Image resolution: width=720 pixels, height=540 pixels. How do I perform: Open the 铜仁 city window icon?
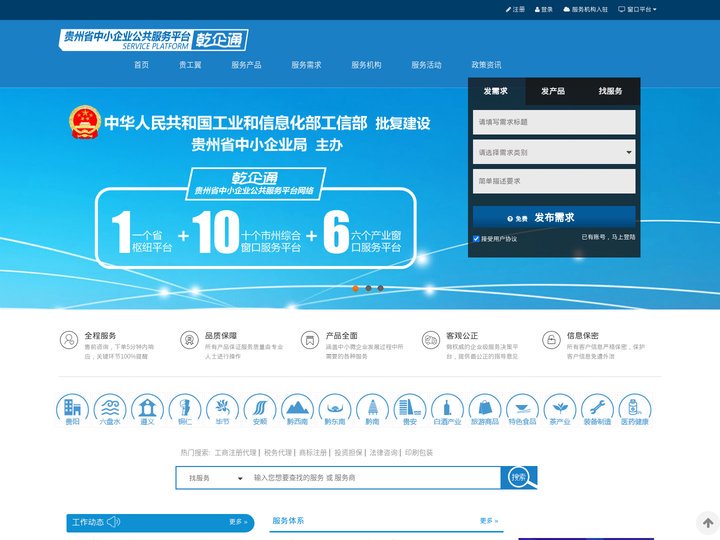(x=185, y=410)
